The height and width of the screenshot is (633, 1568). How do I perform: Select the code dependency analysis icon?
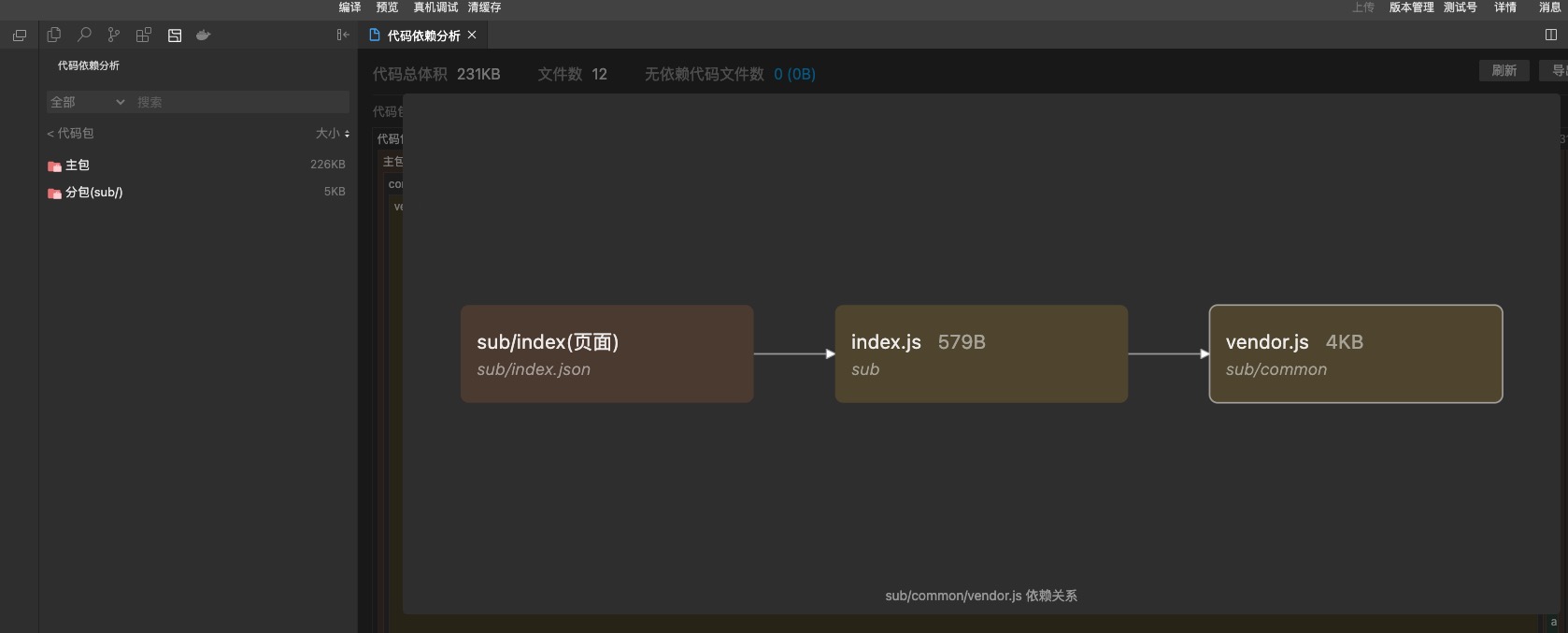tap(174, 35)
